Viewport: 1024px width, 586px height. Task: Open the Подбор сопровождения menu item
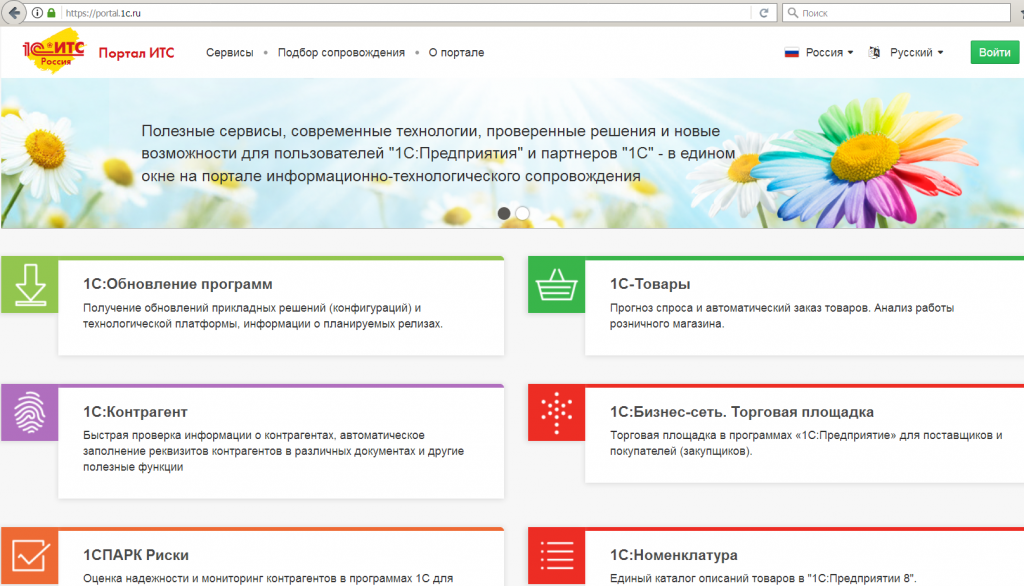341,53
